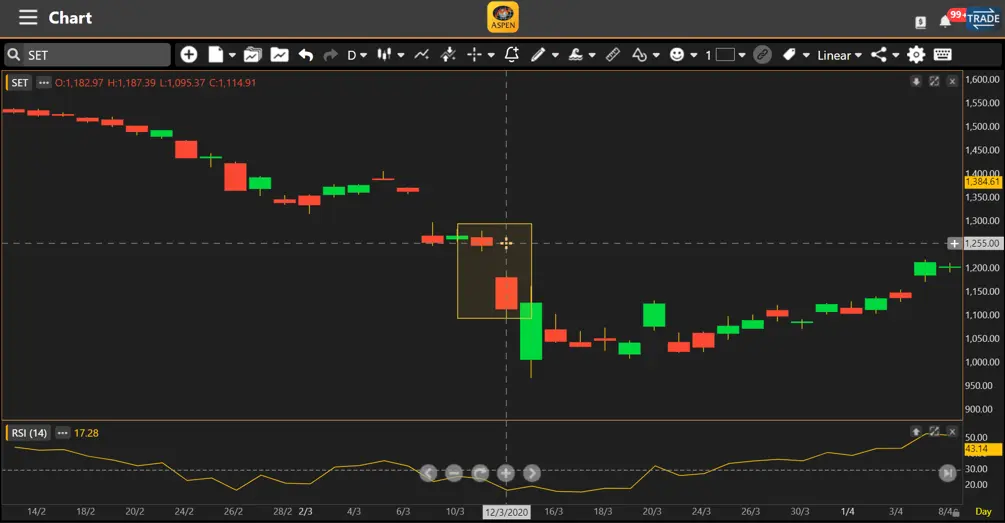Open the hamburger main menu

coord(28,18)
